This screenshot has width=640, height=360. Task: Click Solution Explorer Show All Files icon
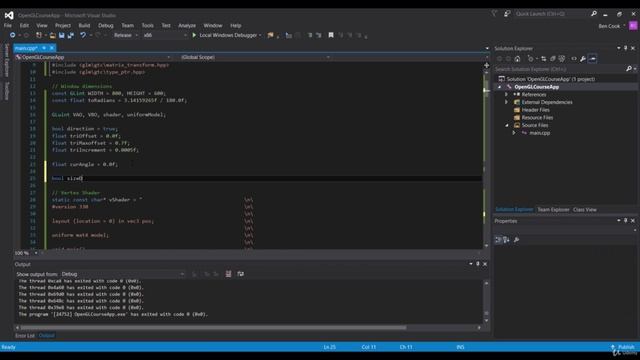point(562,59)
